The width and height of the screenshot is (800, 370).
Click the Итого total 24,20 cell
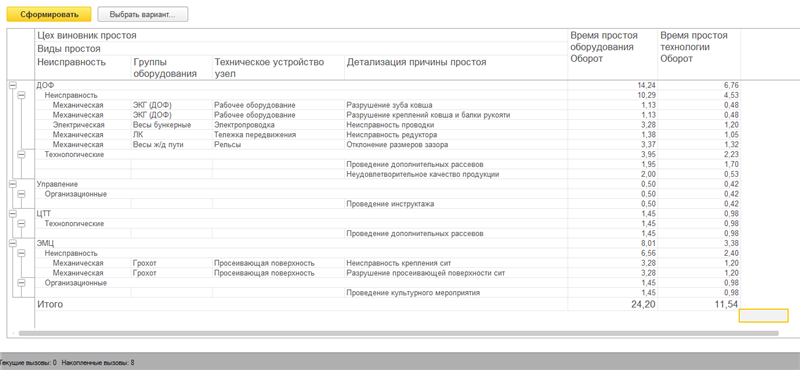pyautogui.click(x=613, y=305)
